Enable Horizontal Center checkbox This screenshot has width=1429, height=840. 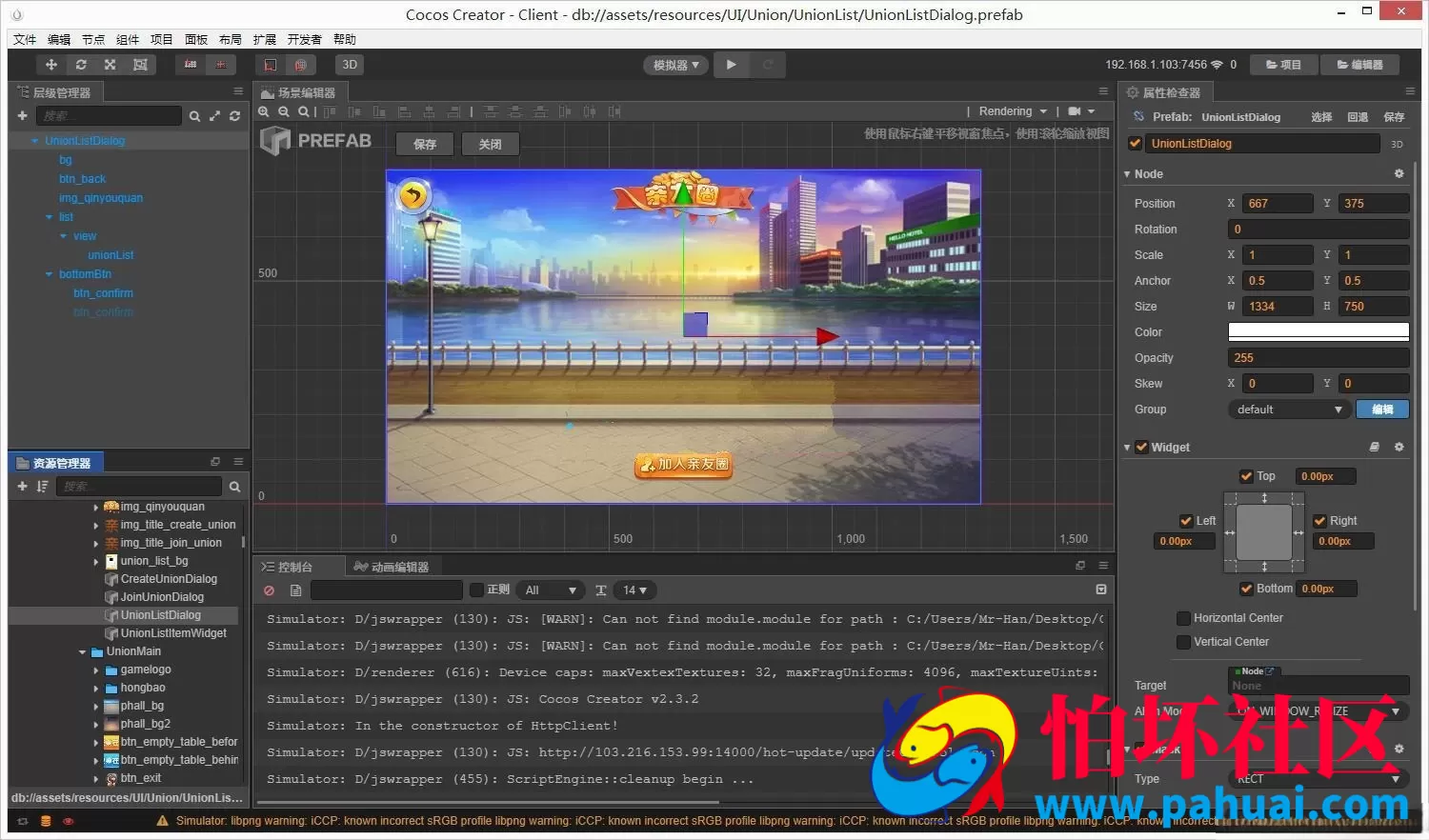(x=1183, y=618)
